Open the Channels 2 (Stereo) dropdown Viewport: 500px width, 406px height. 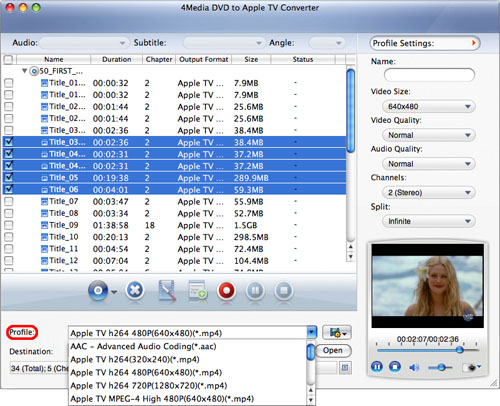(429, 193)
